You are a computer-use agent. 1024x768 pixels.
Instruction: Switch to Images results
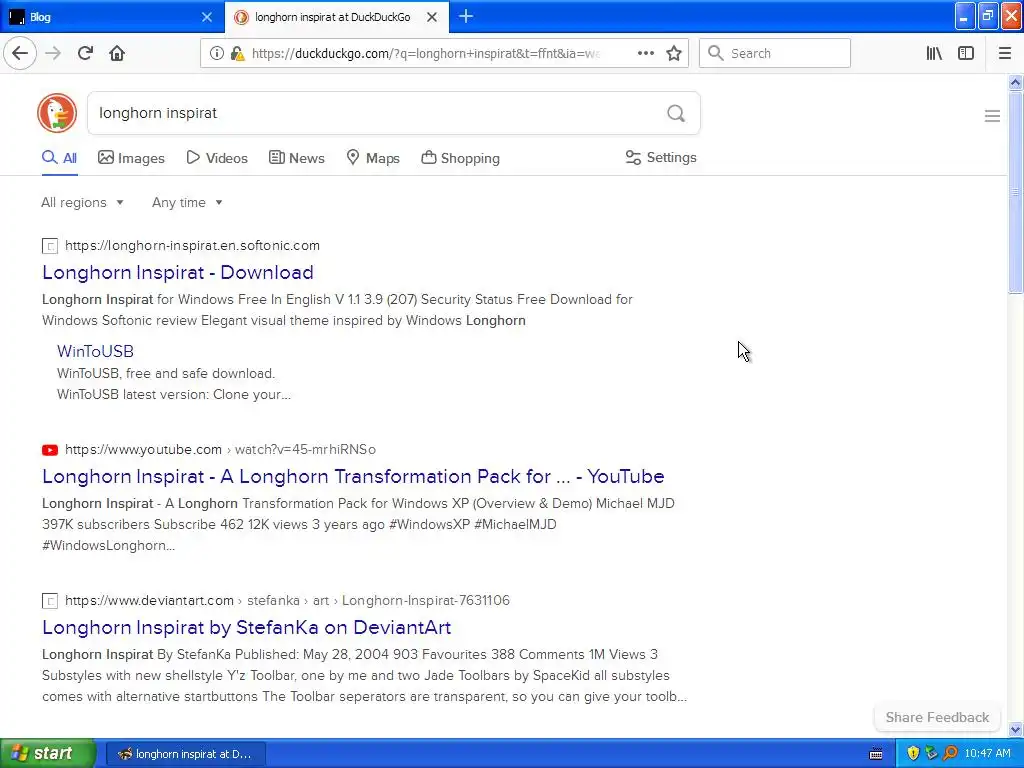tap(131, 158)
